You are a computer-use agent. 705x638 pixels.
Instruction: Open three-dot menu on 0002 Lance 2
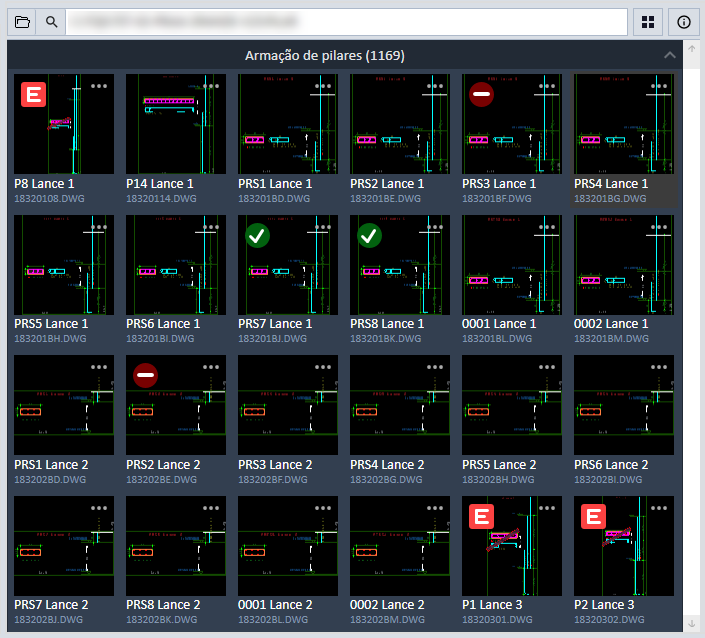click(435, 508)
